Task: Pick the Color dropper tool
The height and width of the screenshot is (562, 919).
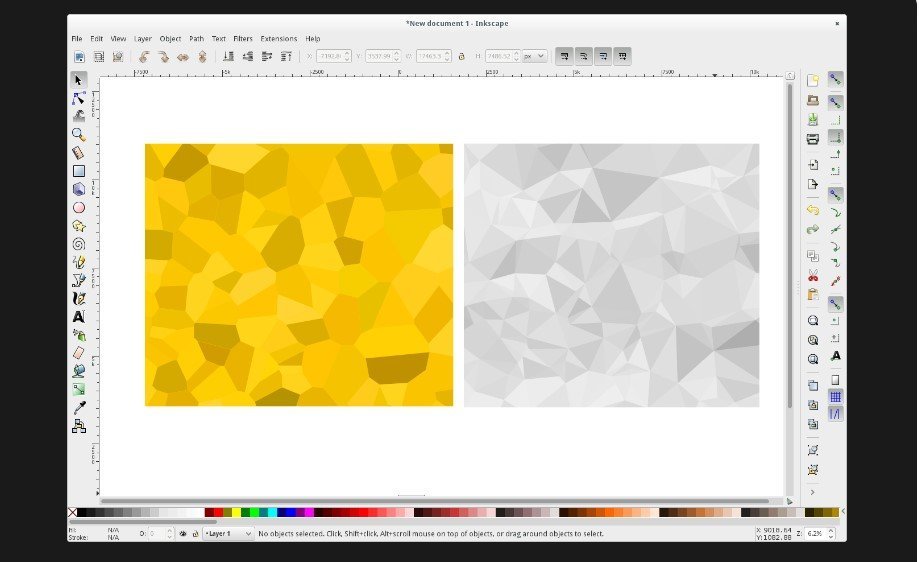Action: point(78,408)
